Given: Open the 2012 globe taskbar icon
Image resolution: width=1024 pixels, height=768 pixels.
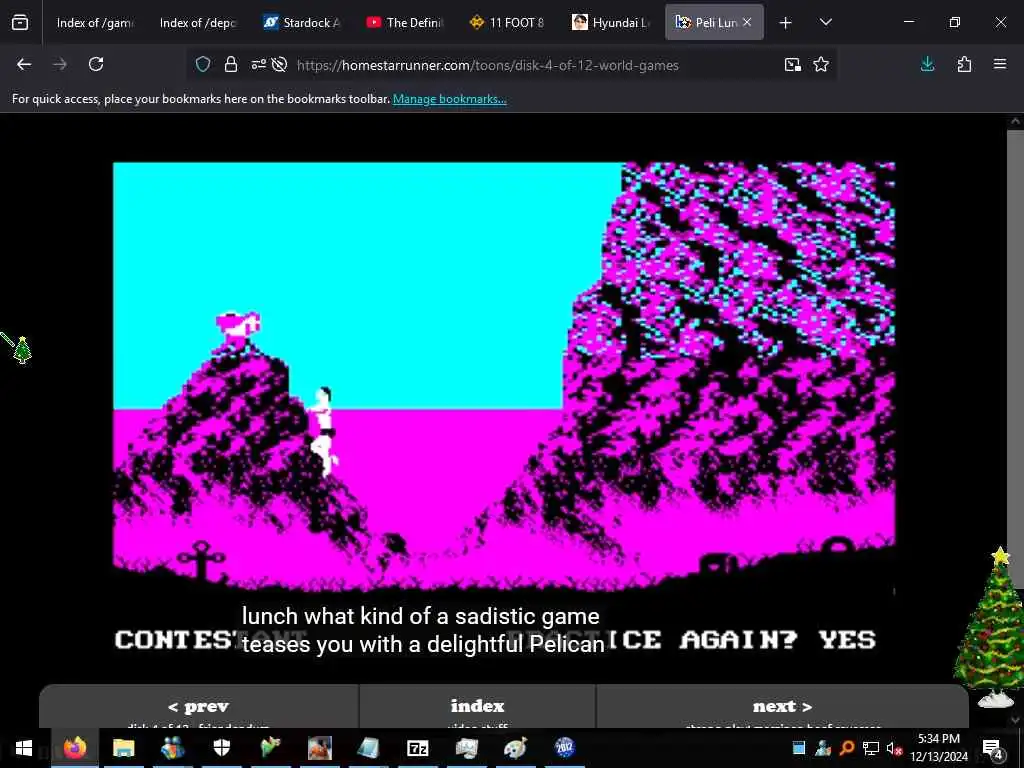Looking at the screenshot, I should [x=564, y=748].
